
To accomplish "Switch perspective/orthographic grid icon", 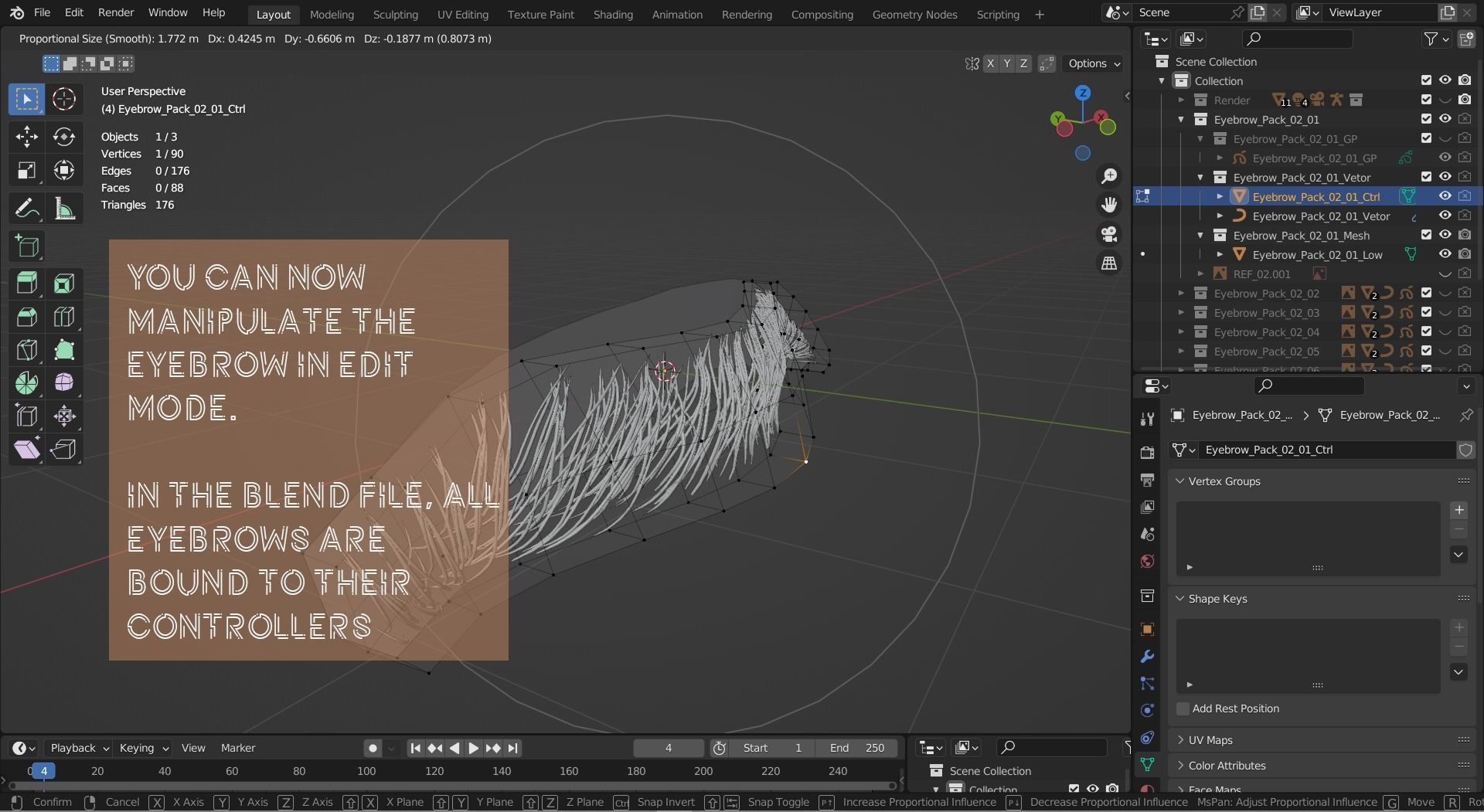I will (x=1109, y=263).
